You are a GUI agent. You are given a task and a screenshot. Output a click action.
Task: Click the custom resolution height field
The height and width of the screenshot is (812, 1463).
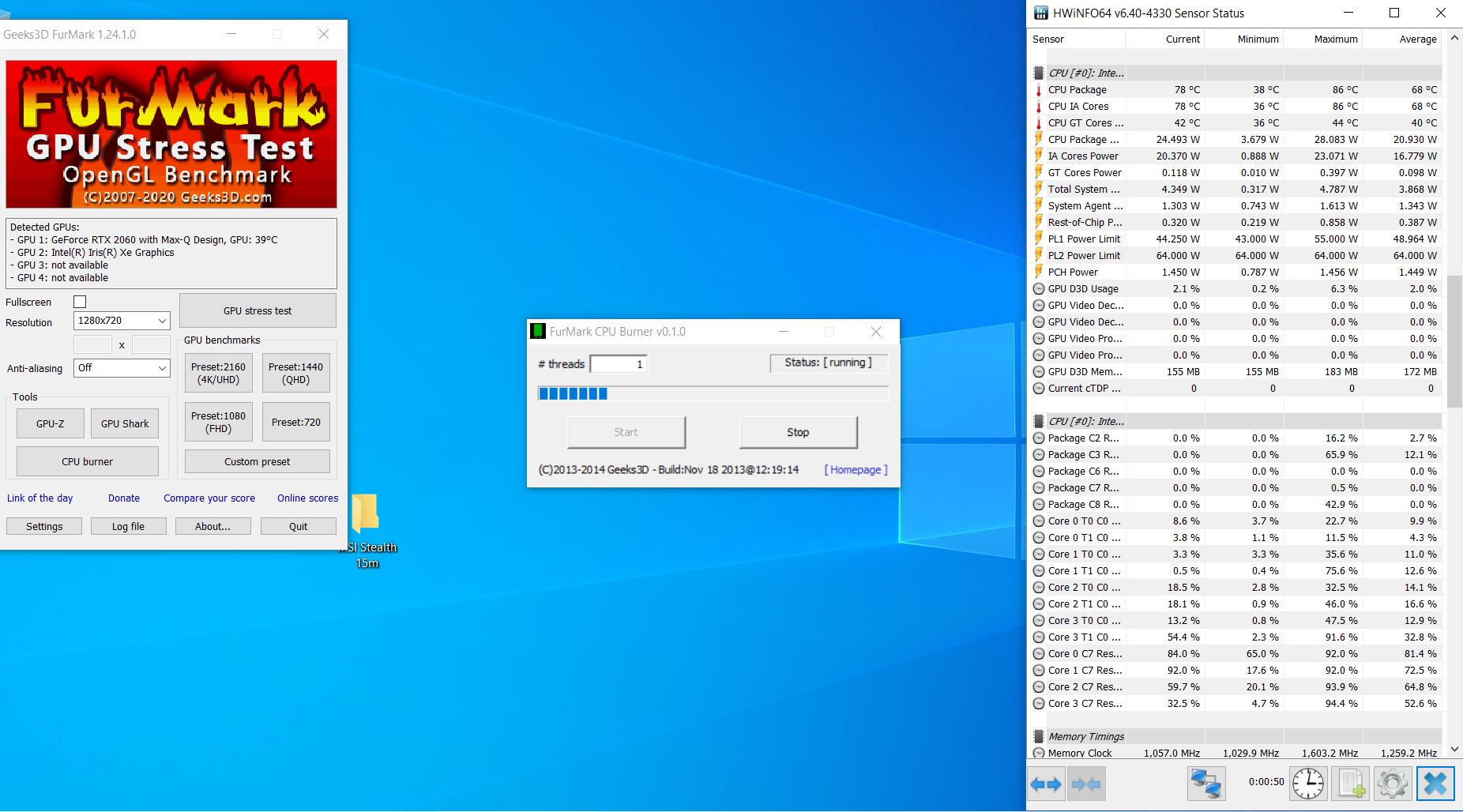point(151,344)
